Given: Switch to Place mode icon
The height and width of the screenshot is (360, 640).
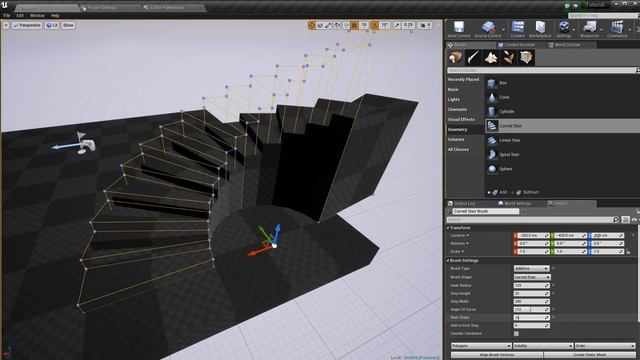Looking at the screenshot, I should pyautogui.click(x=456, y=58).
